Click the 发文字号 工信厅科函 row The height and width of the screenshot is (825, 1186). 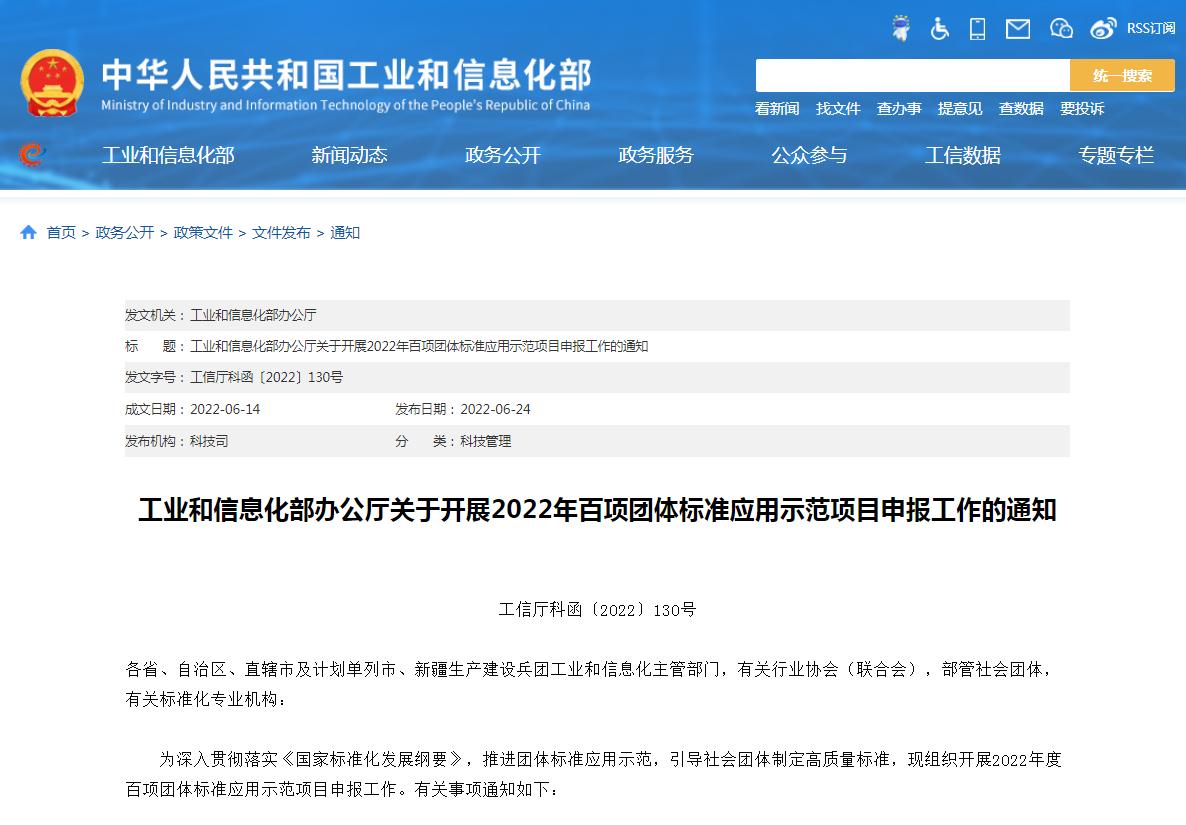pyautogui.click(x=597, y=377)
